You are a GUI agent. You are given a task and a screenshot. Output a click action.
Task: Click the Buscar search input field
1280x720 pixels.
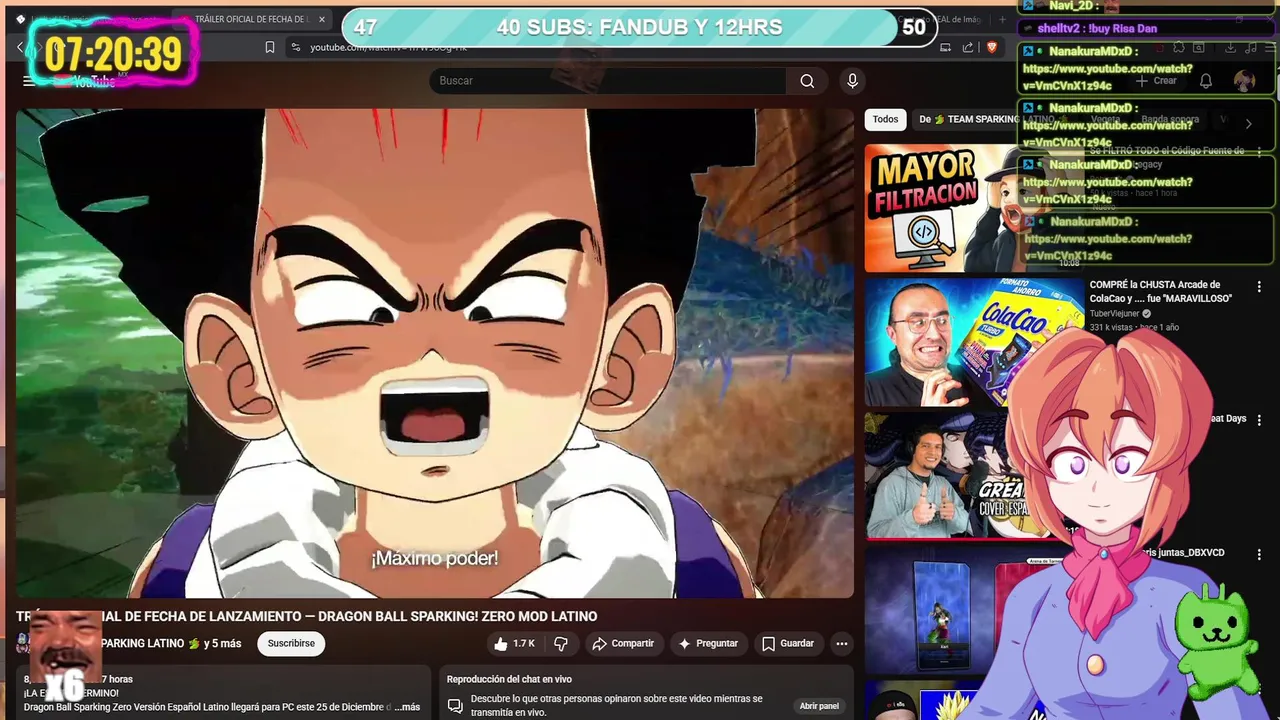[x=608, y=81]
